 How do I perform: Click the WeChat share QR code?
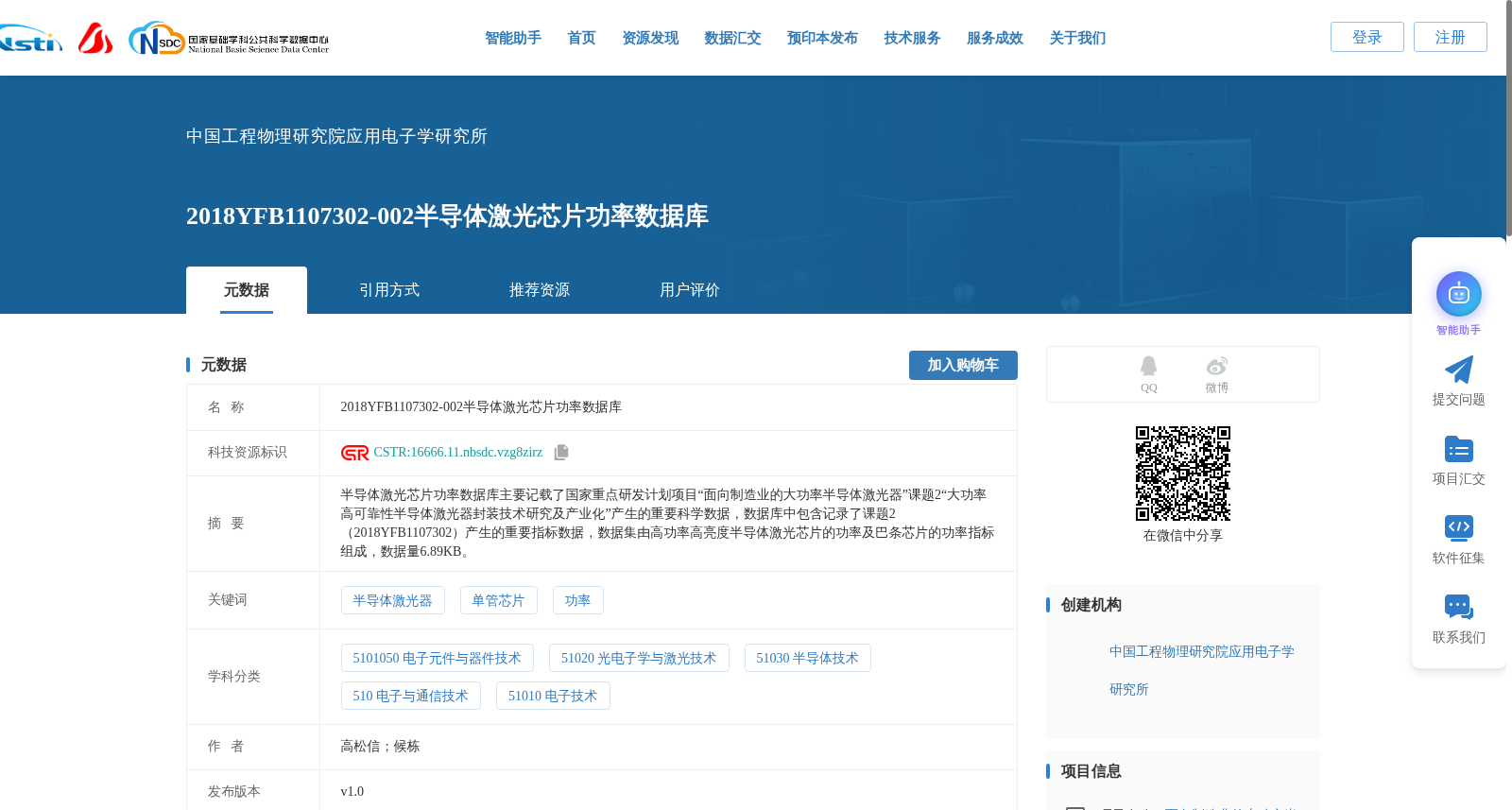1183,474
